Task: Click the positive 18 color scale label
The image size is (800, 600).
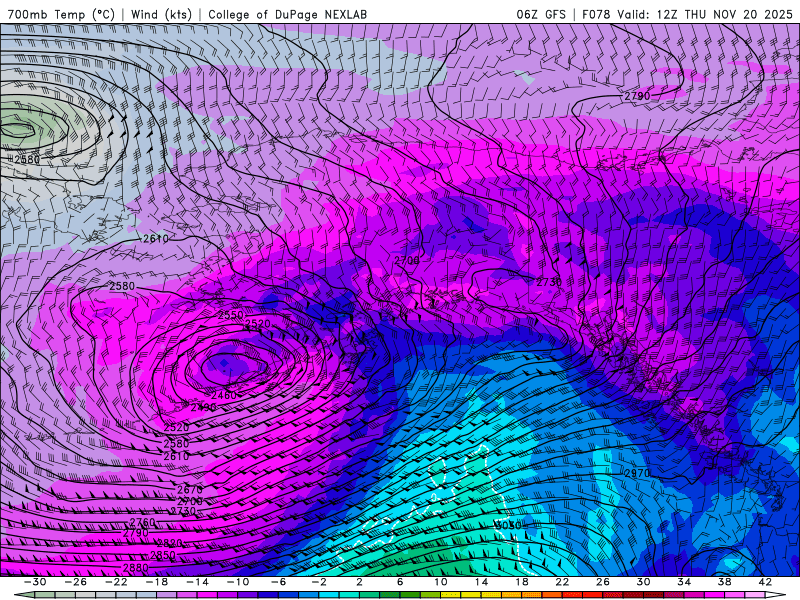Action: click(522, 582)
